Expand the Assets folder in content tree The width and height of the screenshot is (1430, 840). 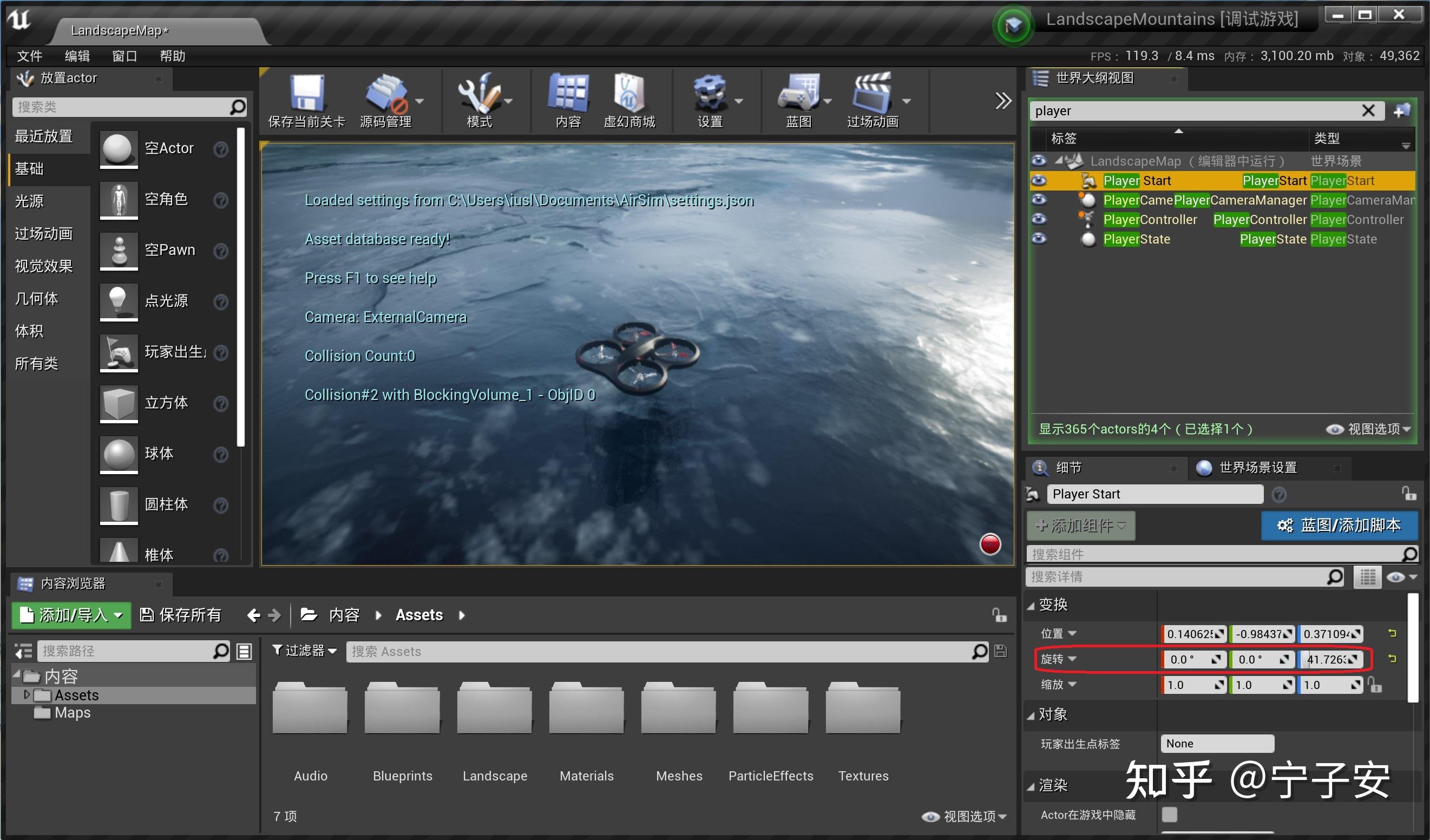coord(26,695)
